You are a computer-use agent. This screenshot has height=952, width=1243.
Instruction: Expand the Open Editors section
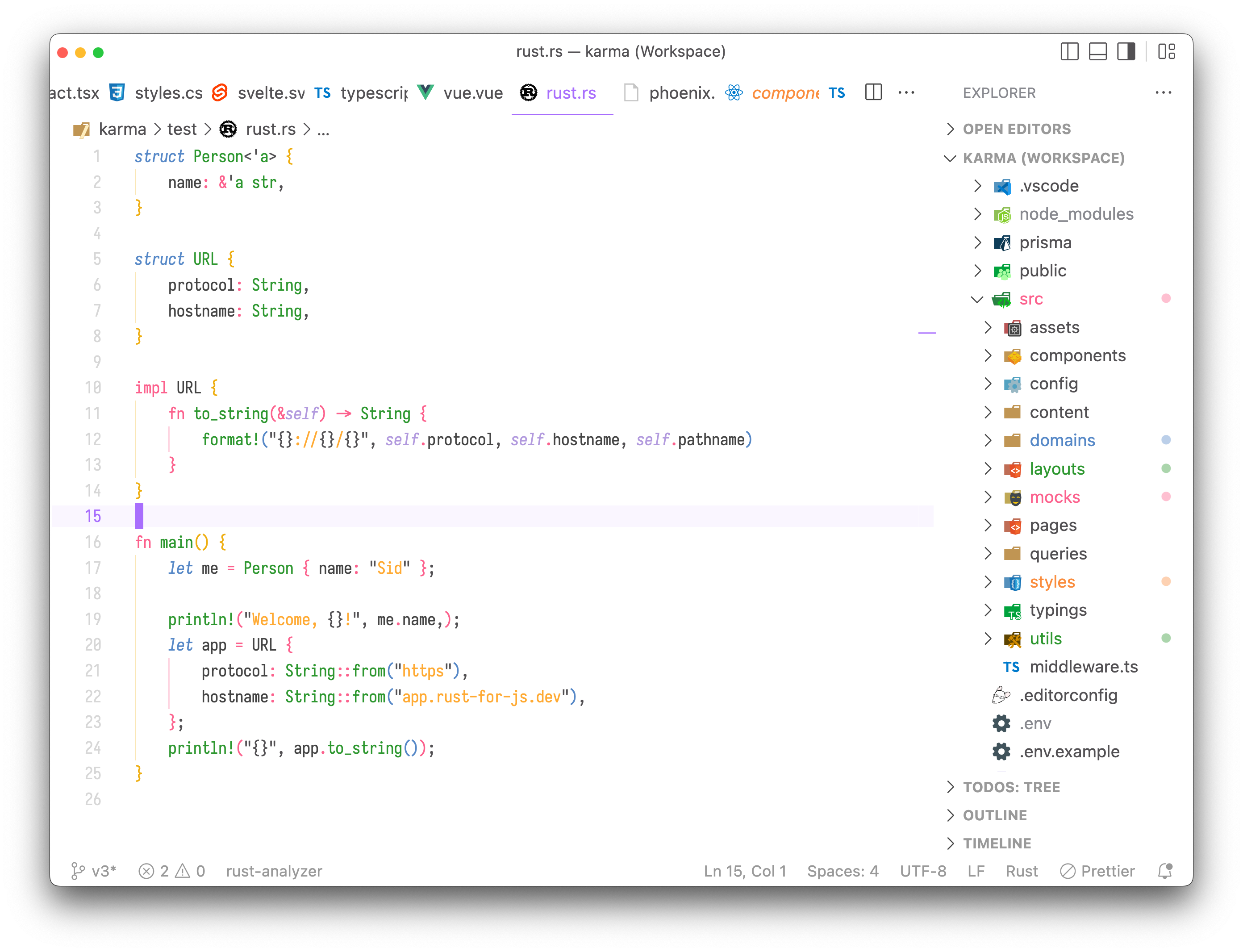[x=1016, y=129]
